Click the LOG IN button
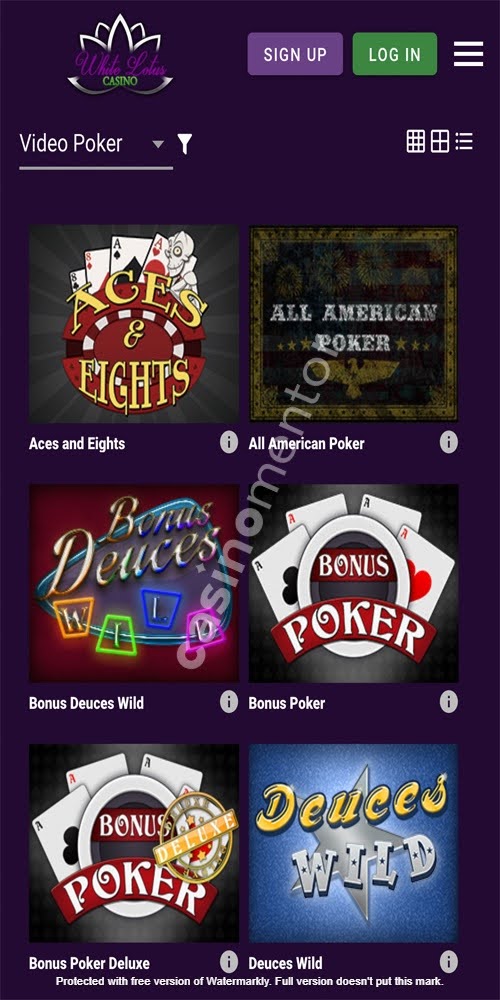500x1000 pixels. (395, 54)
